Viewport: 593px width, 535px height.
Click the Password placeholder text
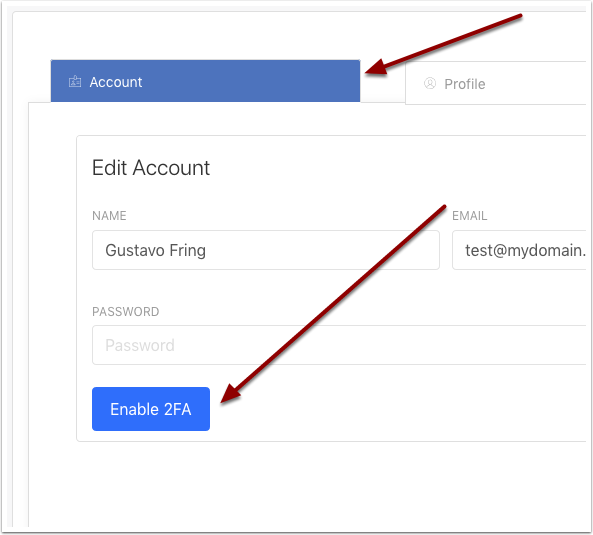[140, 345]
